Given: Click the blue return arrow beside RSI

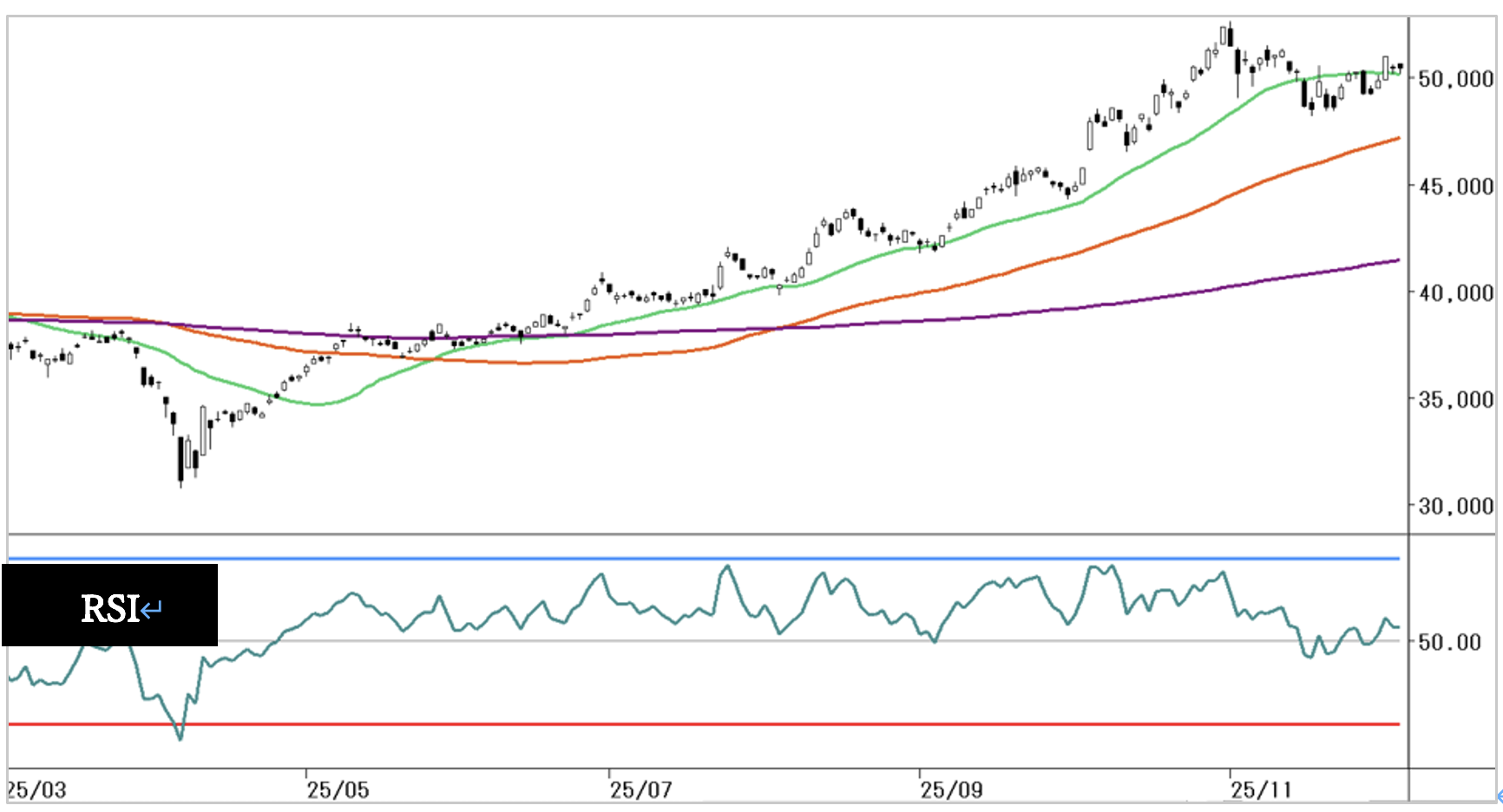Looking at the screenshot, I should point(152,610).
